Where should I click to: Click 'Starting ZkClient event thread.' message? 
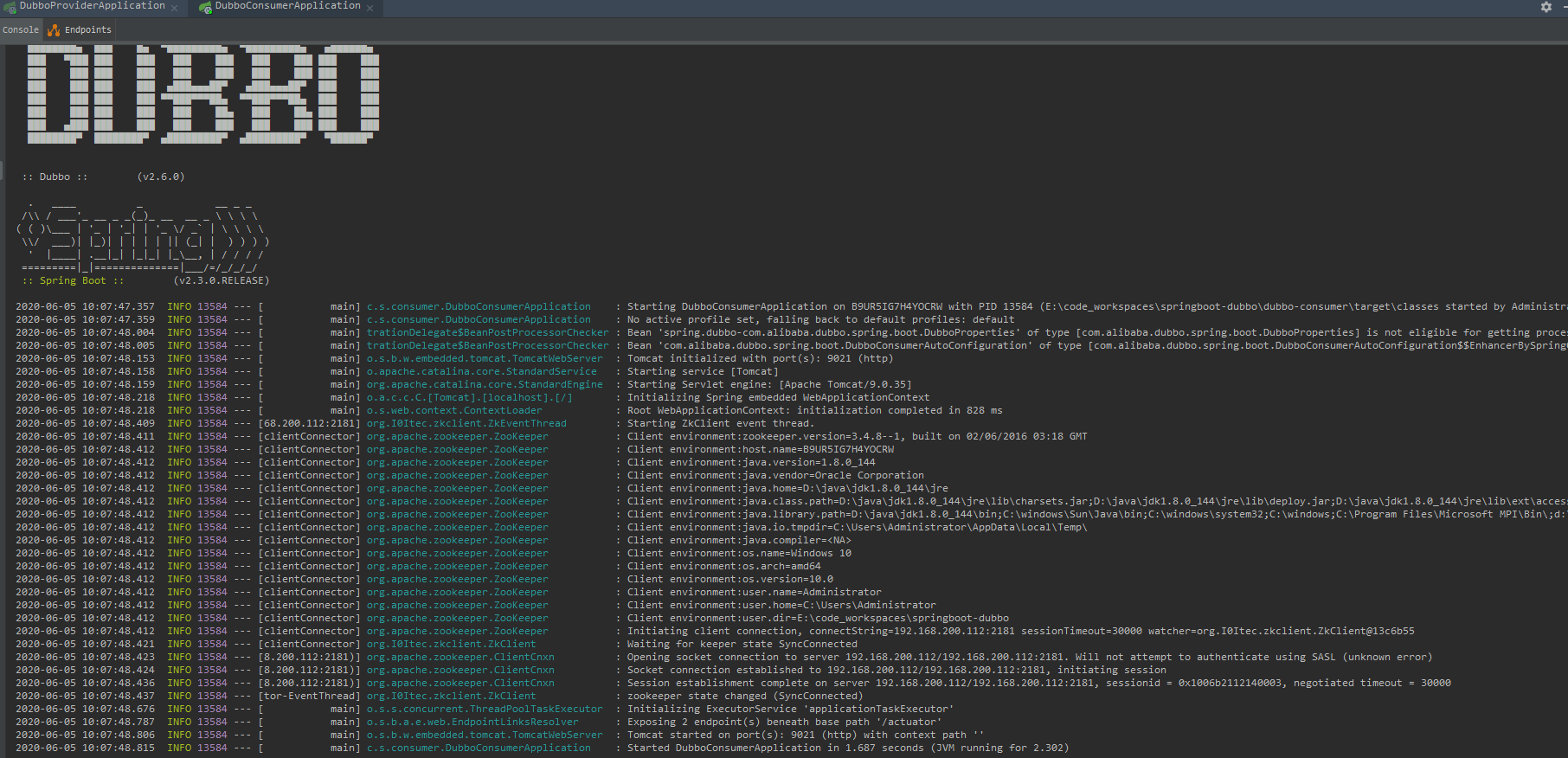(721, 423)
